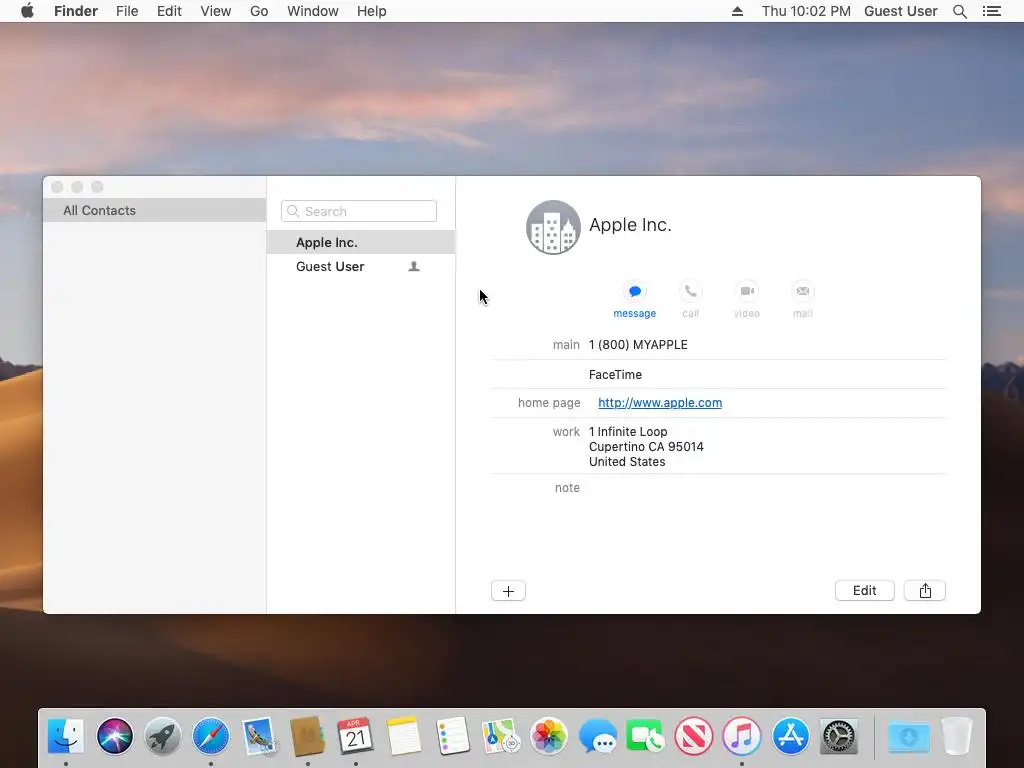Open the Go menu
The width and height of the screenshot is (1024, 768).
pos(259,11)
